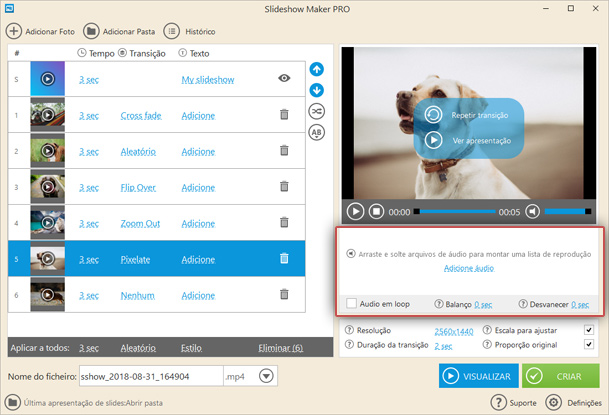The height and width of the screenshot is (415, 609).
Task: Sort slides with the AB icon
Action: tap(317, 132)
